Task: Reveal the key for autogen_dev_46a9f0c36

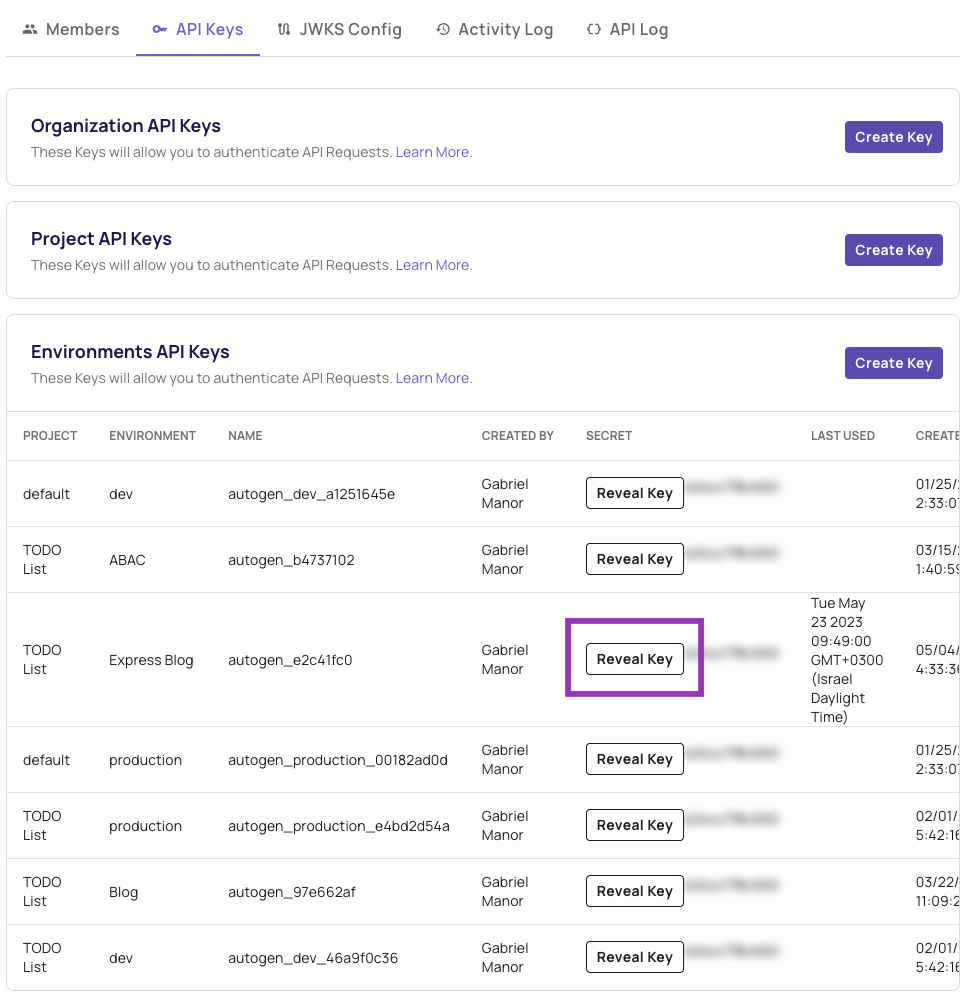Action: [x=634, y=956]
